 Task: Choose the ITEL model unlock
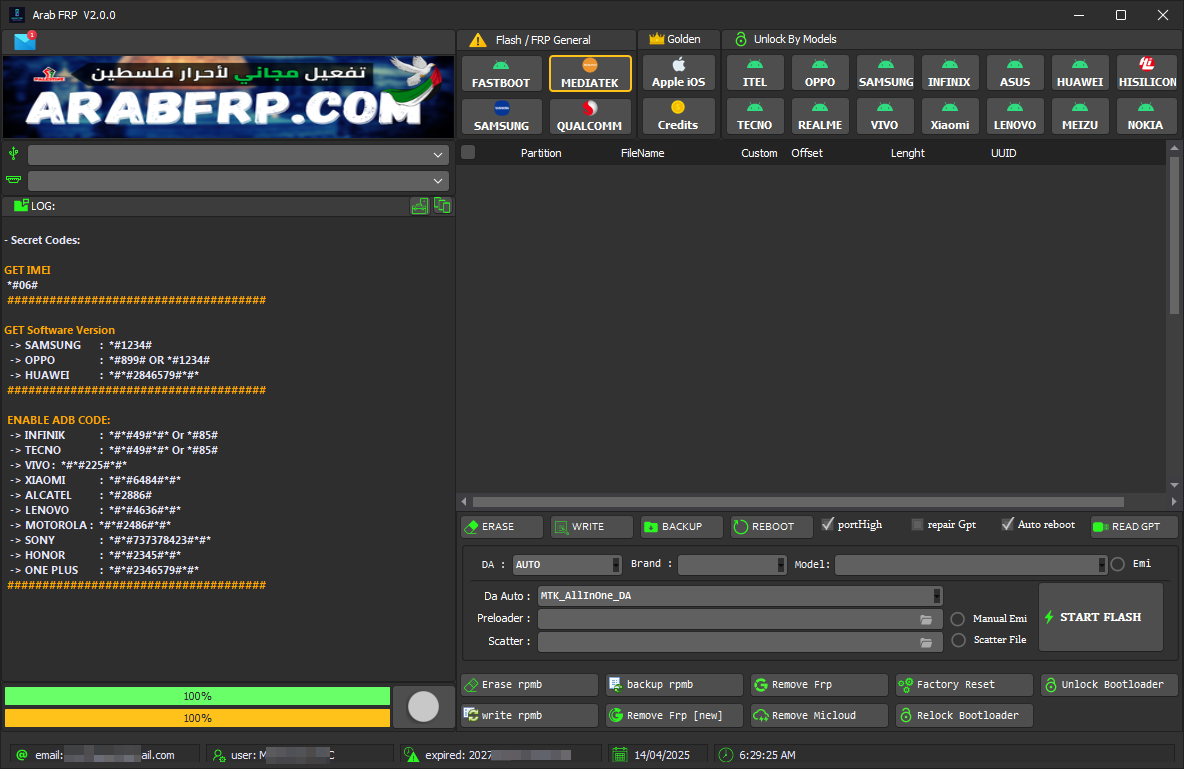click(x=754, y=73)
